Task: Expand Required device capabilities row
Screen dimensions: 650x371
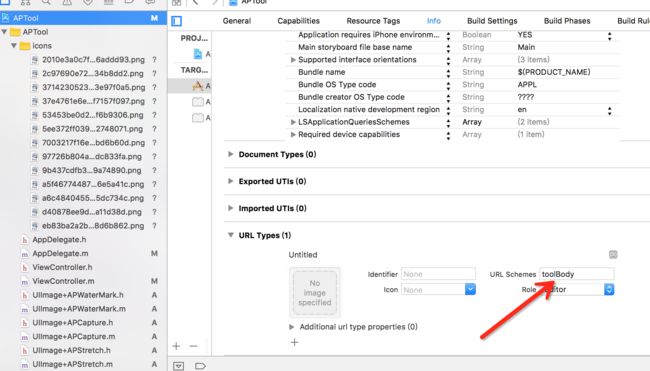Action: [293, 134]
